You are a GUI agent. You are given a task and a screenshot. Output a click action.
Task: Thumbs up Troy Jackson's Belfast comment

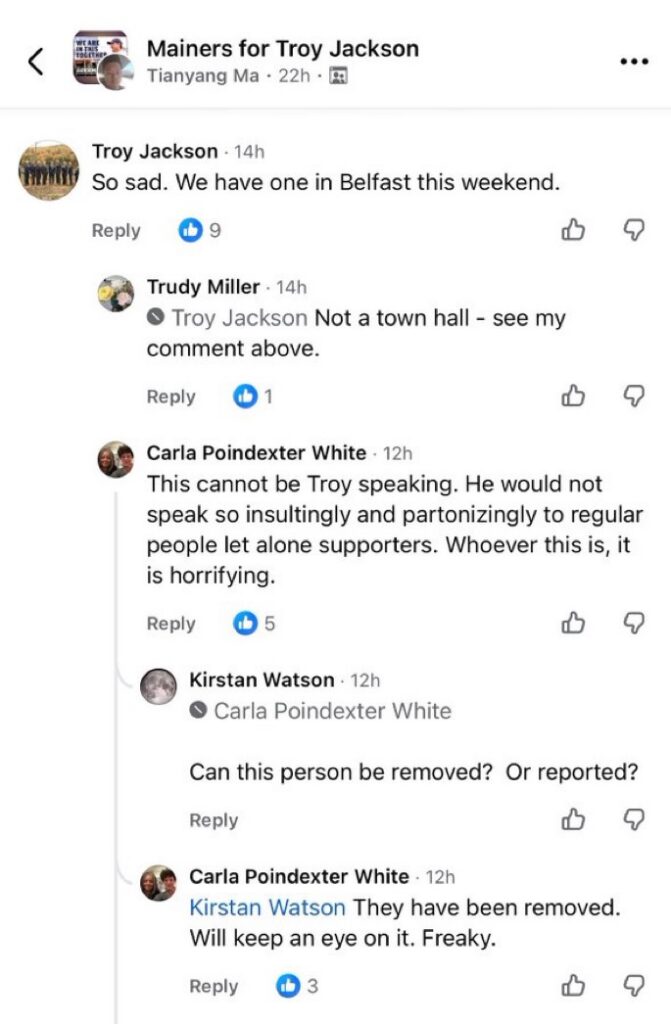pyautogui.click(x=573, y=230)
